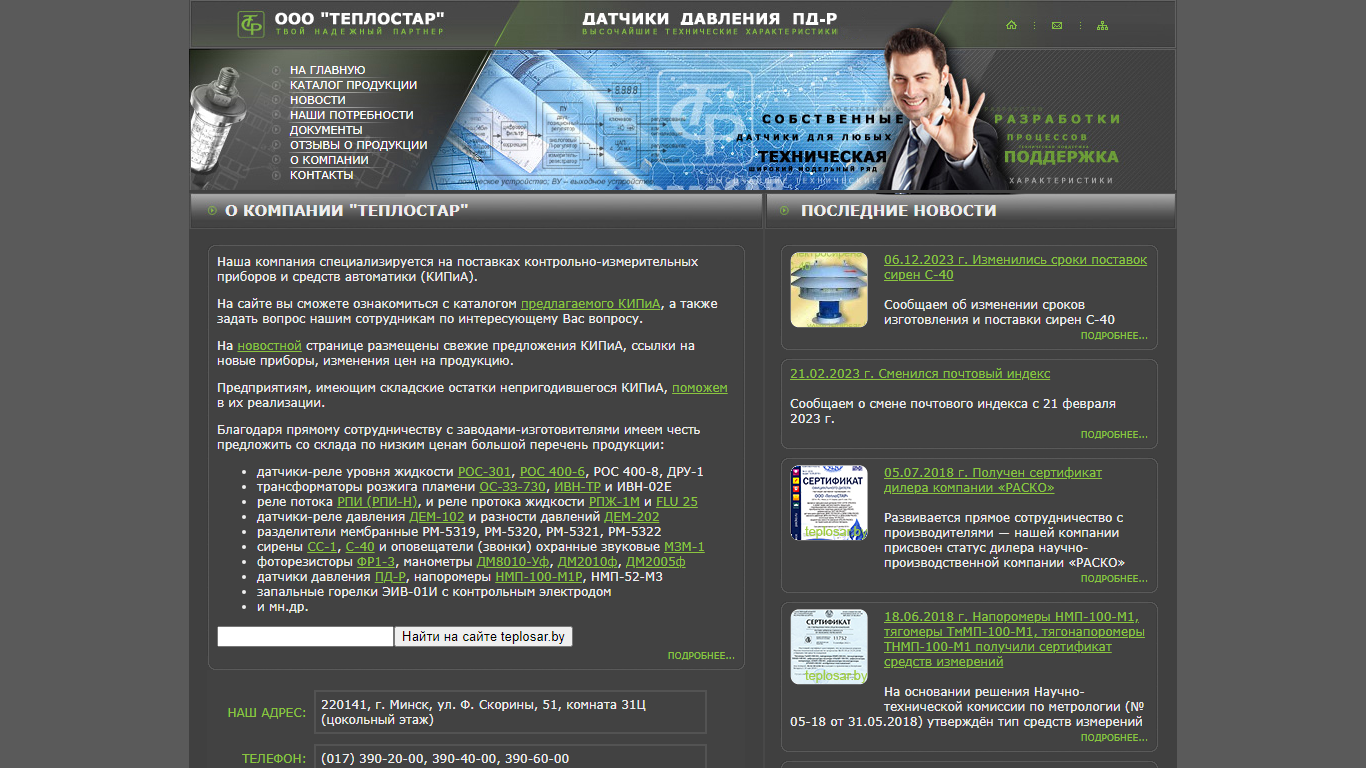Open the С-40 siren link in product list
Viewport: 1366px width, 768px height.
360,547
